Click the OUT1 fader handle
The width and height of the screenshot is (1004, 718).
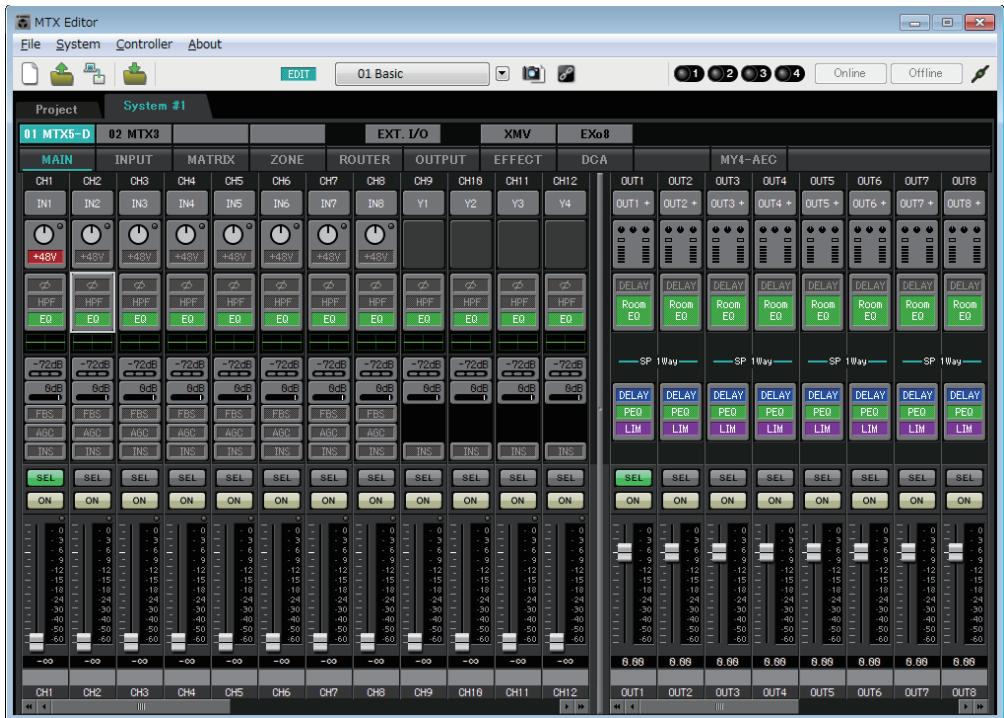[624, 551]
